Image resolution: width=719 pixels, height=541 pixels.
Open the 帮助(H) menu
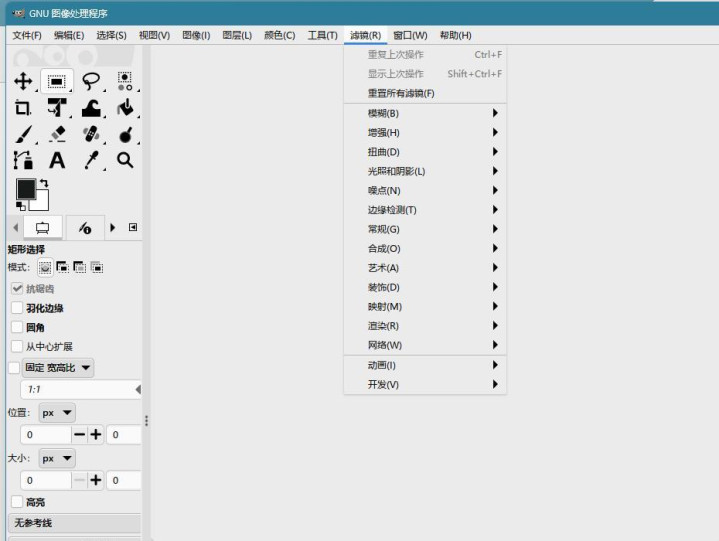click(x=455, y=35)
